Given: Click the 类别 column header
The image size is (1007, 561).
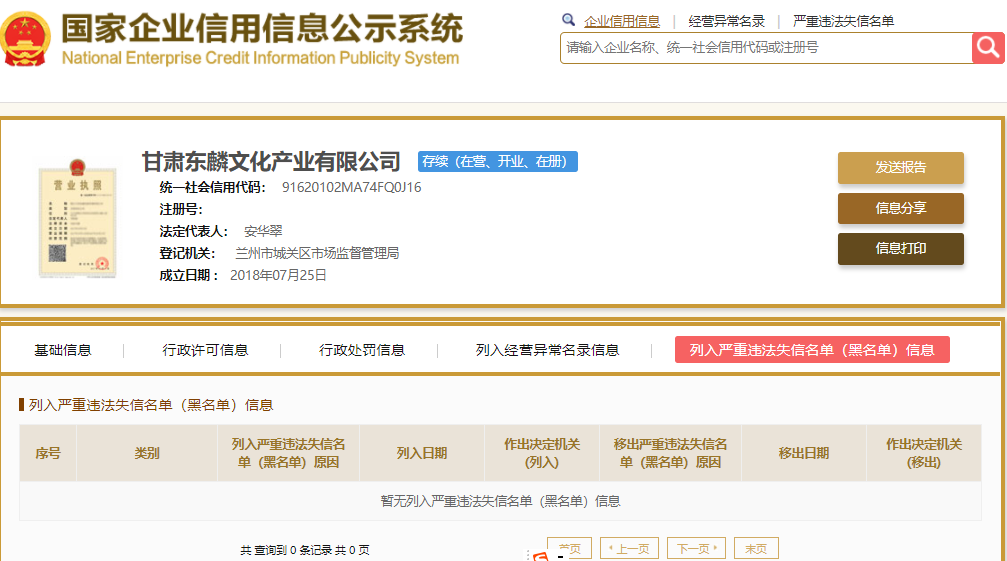Looking at the screenshot, I should pyautogui.click(x=147, y=453).
